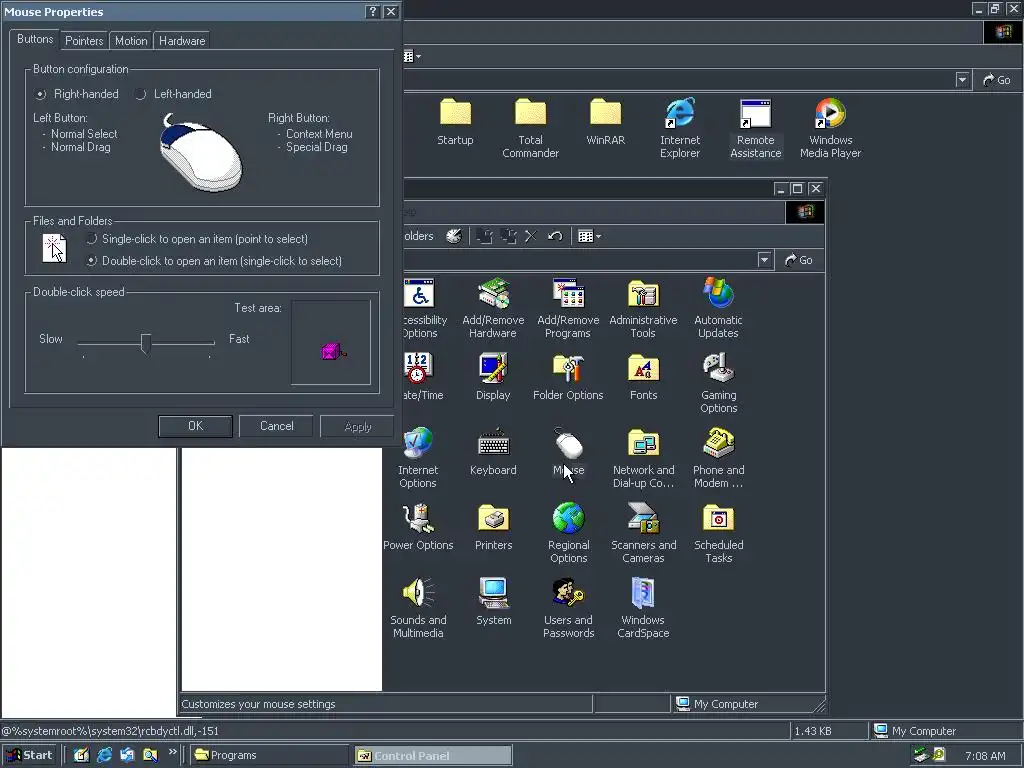Screen dimensions: 1024x768
Task: Confirm Mouse Properties with OK
Action: tap(195, 426)
